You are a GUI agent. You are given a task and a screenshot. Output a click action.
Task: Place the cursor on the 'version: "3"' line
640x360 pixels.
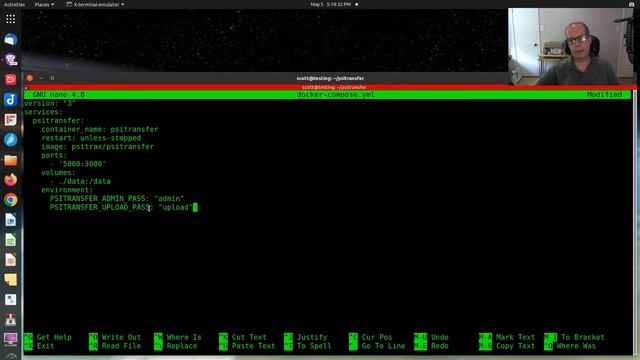coord(50,103)
